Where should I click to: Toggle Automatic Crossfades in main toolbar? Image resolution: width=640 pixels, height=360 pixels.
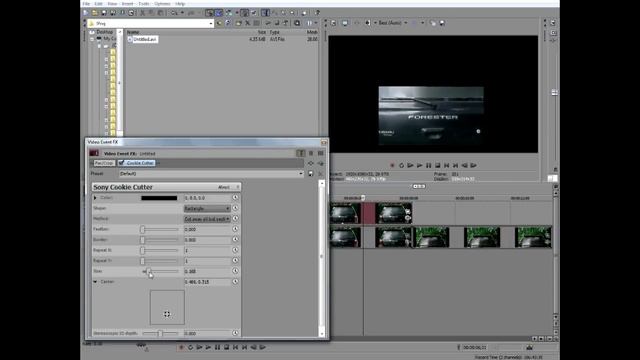(219, 13)
